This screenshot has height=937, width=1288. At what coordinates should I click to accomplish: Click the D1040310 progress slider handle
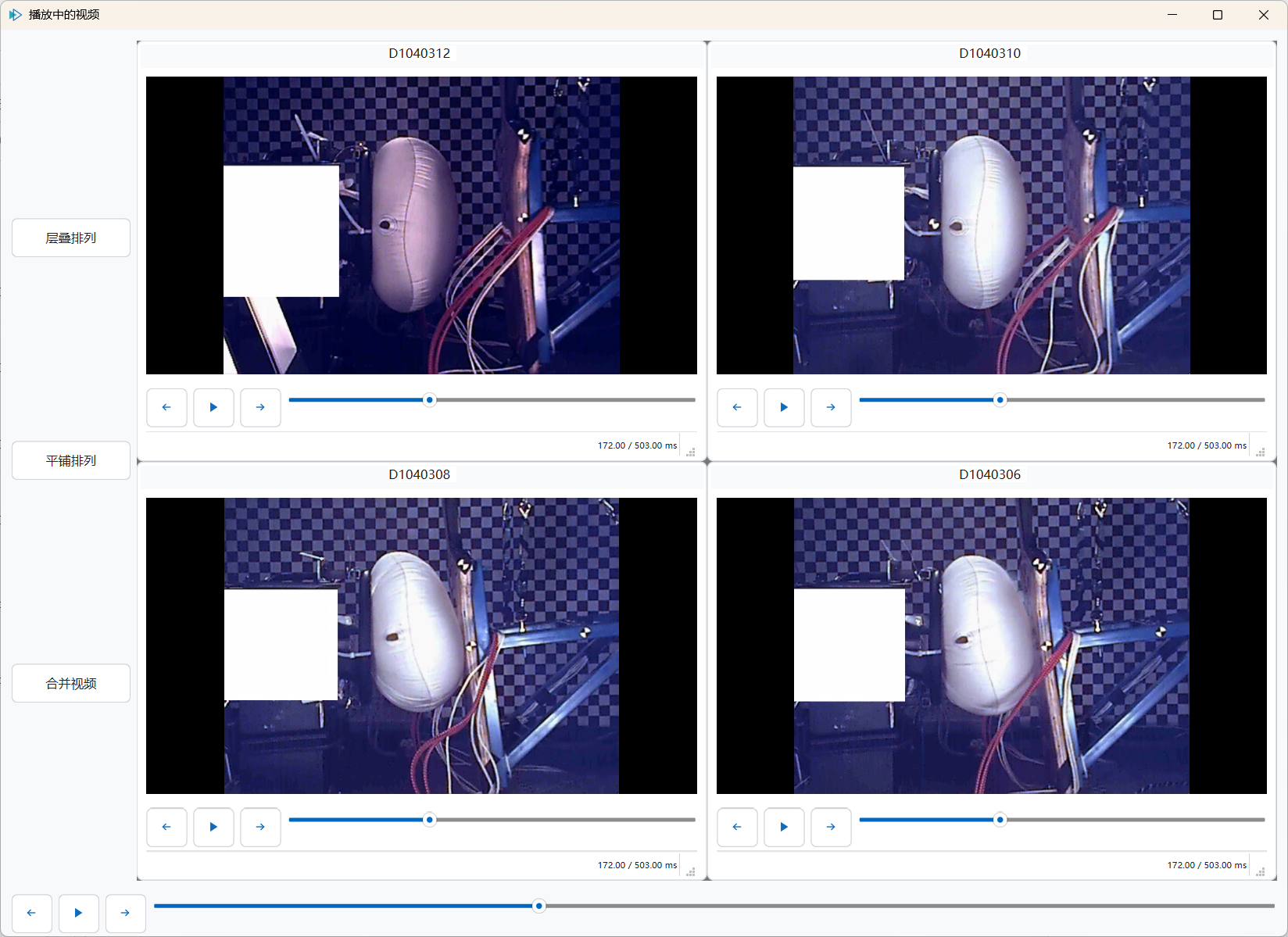coord(1000,400)
